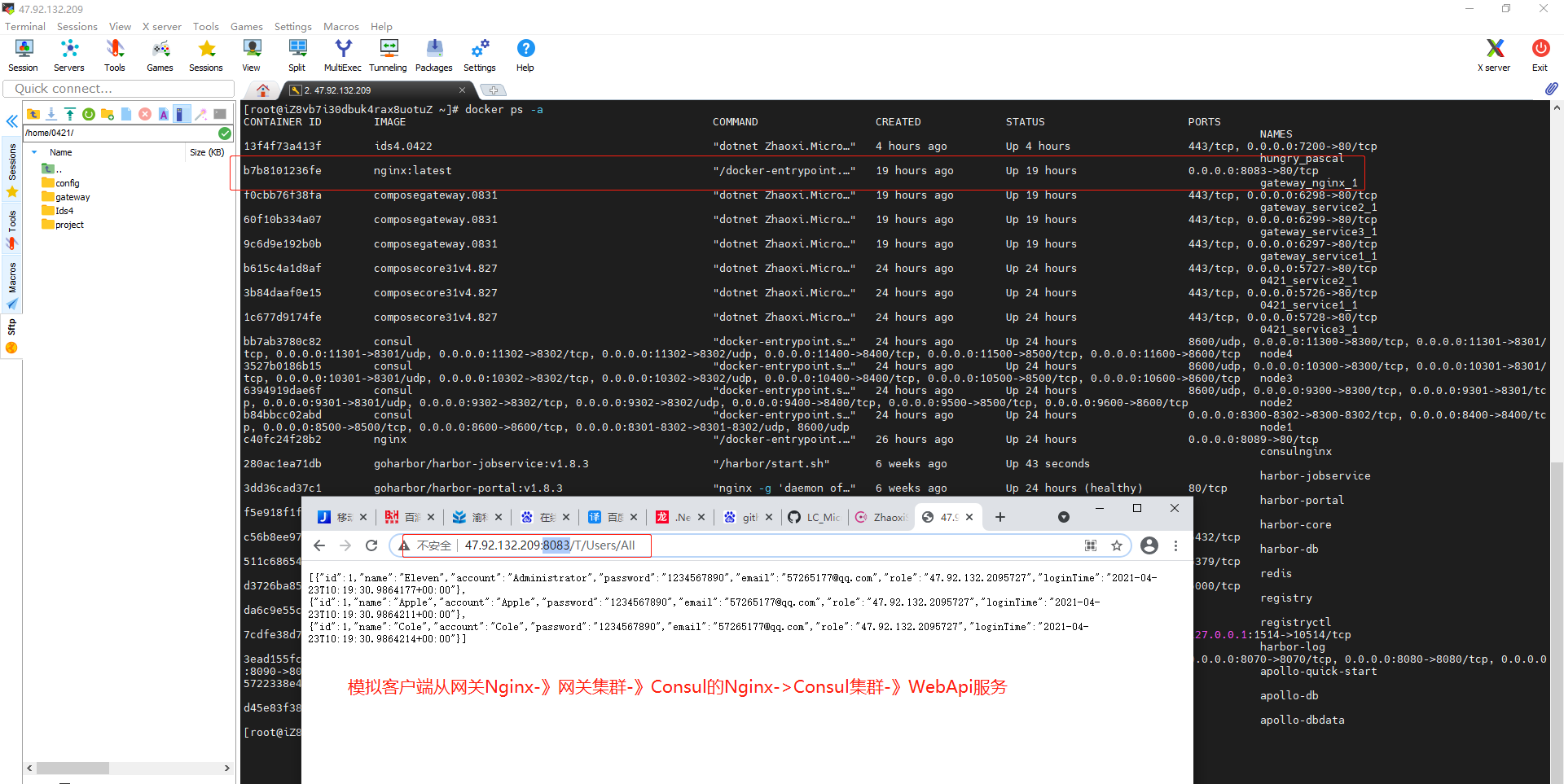Open a new terminal tab
1564x784 pixels.
click(493, 90)
